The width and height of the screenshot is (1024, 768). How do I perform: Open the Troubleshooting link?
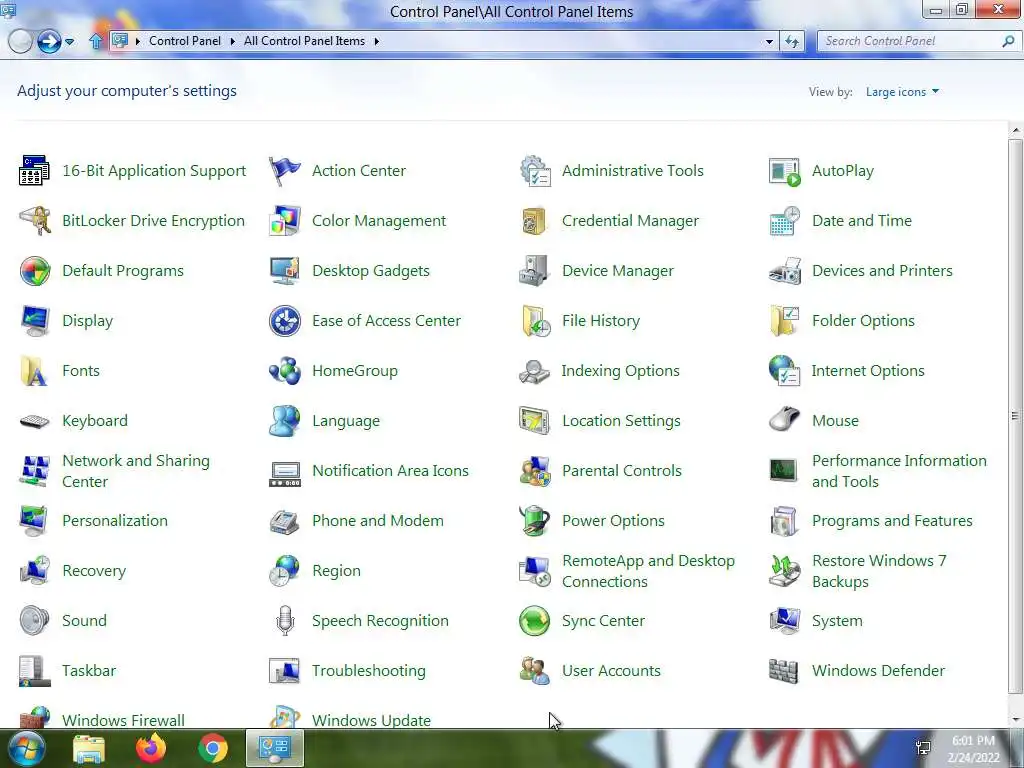pyautogui.click(x=369, y=671)
